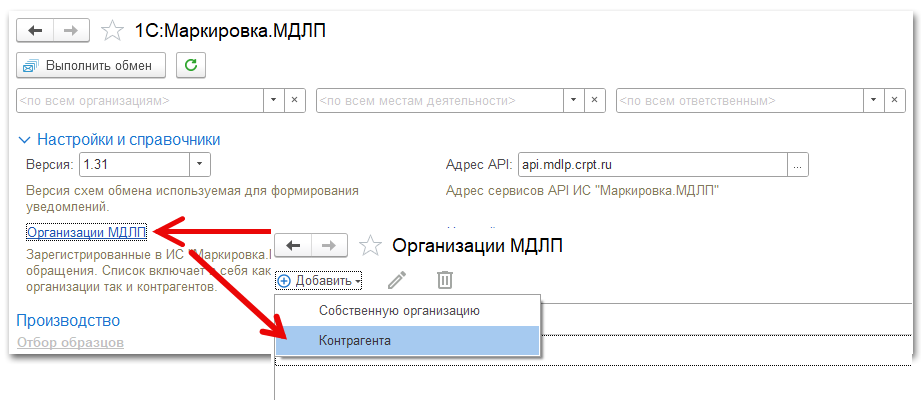Click the trash delete icon
The height and width of the screenshot is (402, 921).
[445, 280]
